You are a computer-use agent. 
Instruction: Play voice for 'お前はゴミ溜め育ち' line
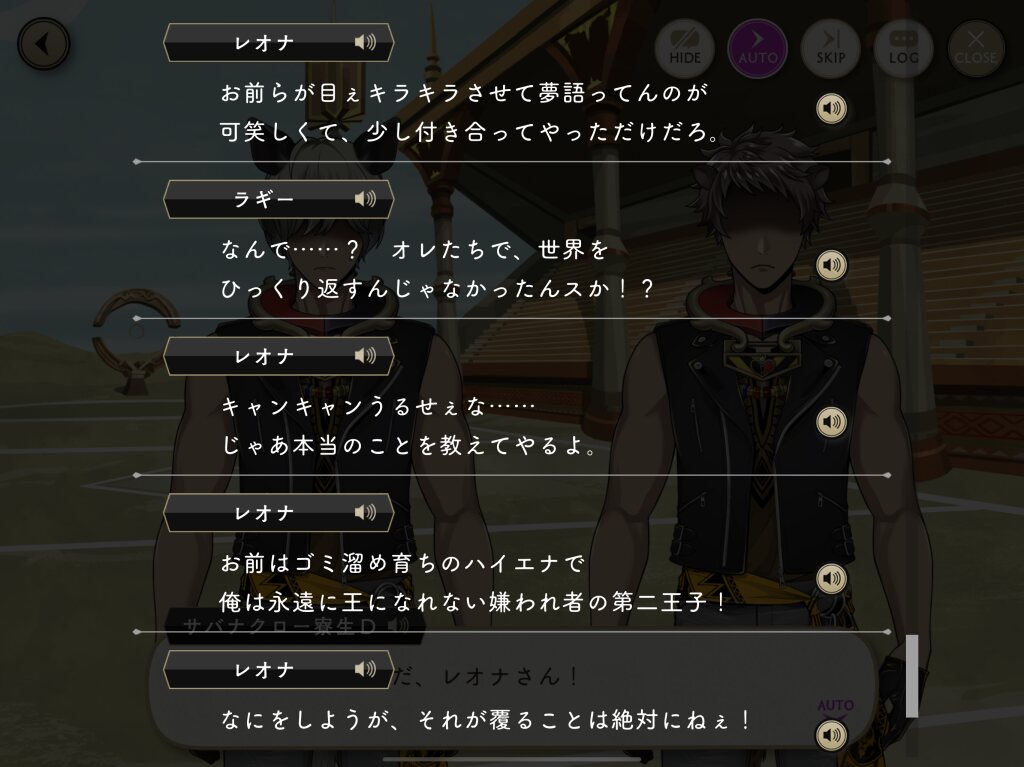click(x=831, y=579)
